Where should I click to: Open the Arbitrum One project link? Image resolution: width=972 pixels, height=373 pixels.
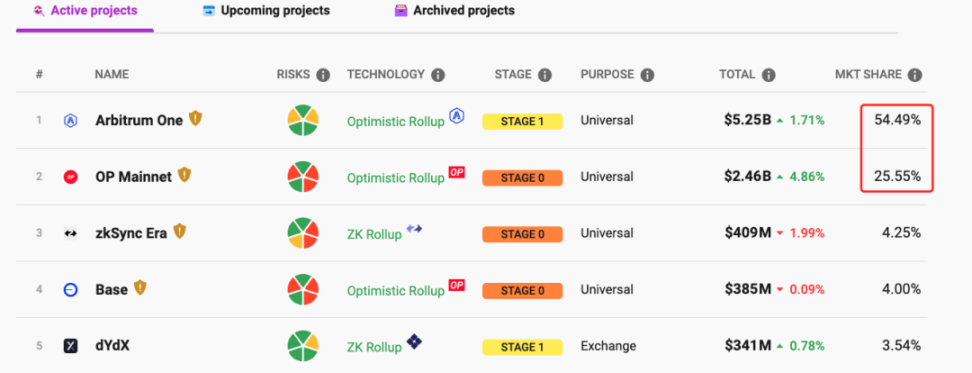click(139, 120)
